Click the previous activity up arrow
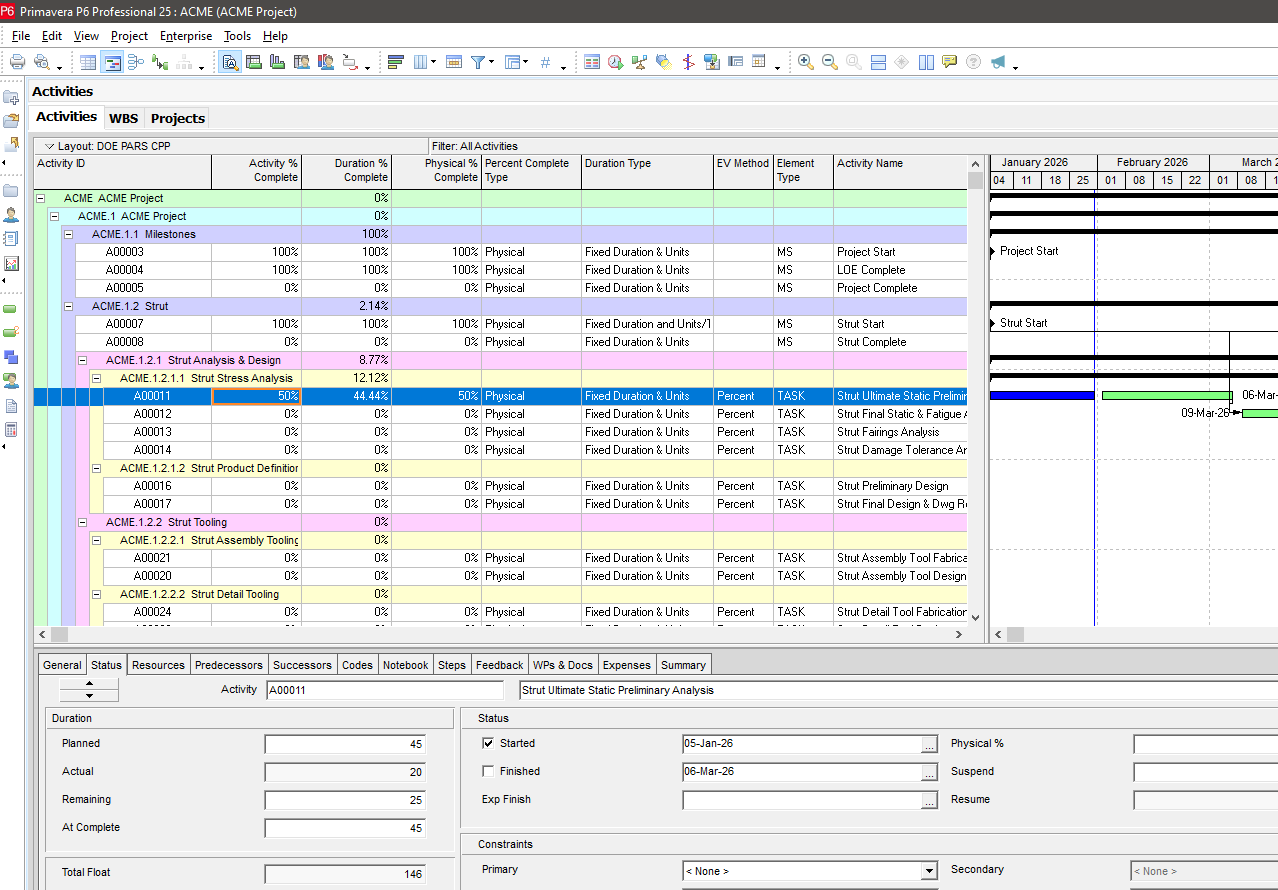The width and height of the screenshot is (1278, 890). point(89,684)
